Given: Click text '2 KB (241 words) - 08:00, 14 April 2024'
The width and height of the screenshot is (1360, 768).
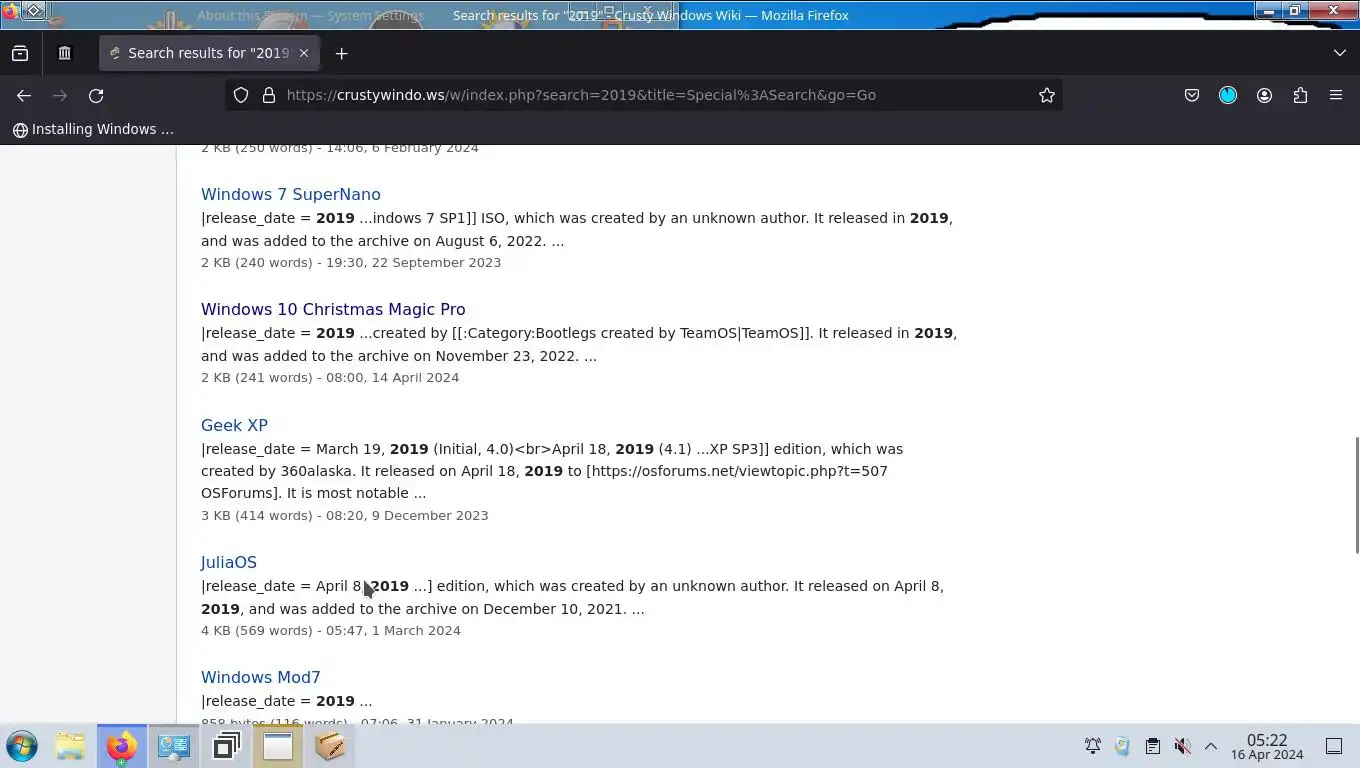Looking at the screenshot, I should (330, 377).
